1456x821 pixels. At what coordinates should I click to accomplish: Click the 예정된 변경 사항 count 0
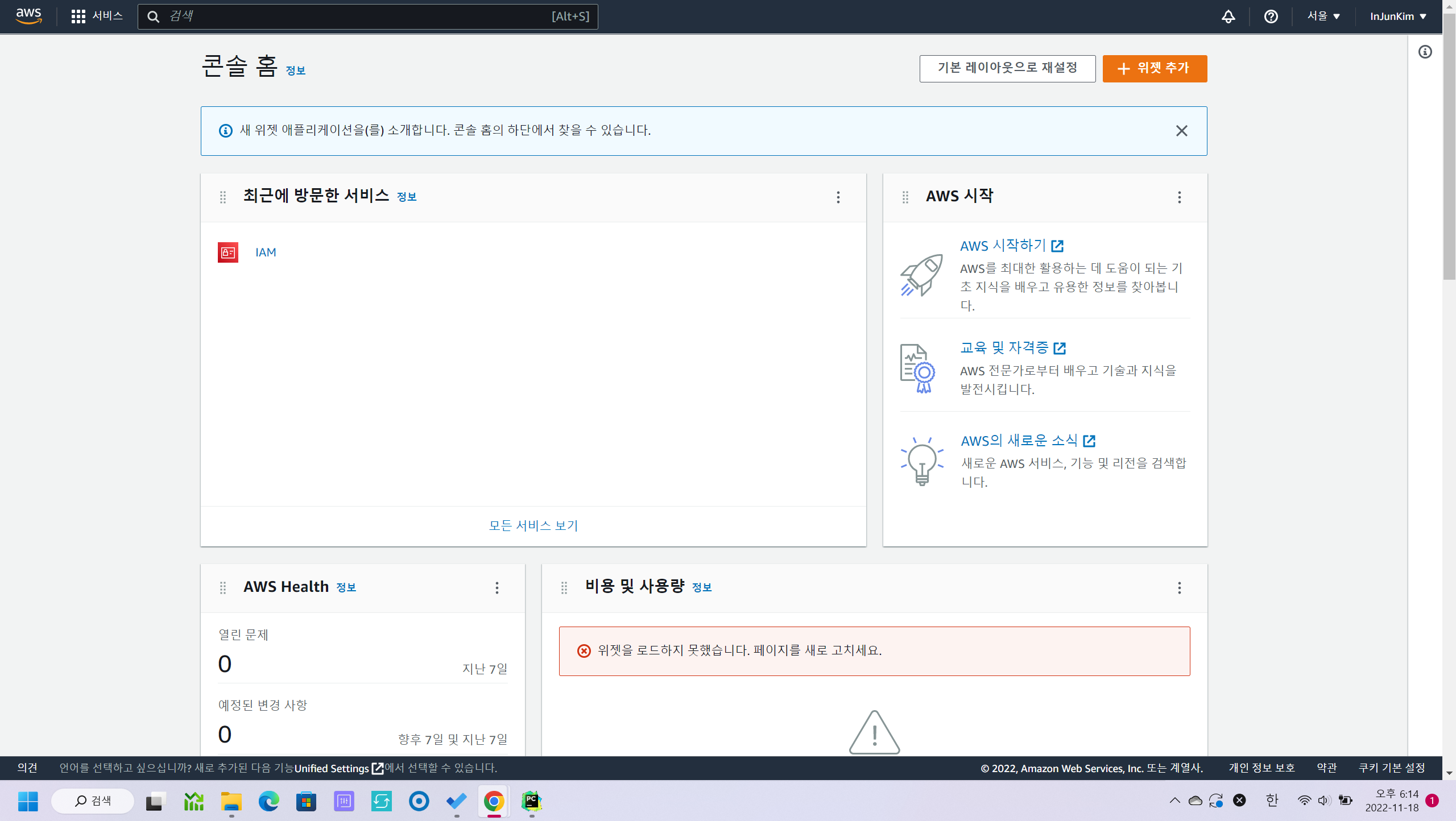pos(225,735)
